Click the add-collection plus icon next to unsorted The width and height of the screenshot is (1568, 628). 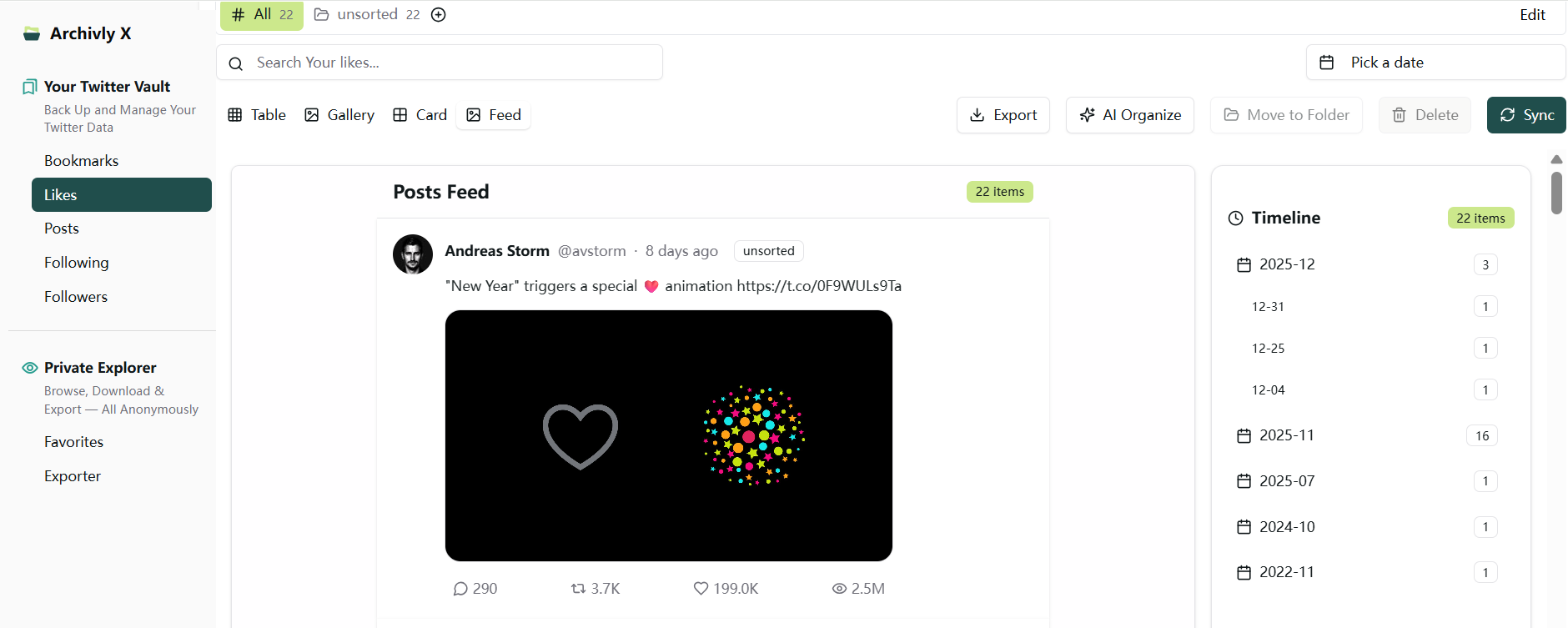(x=438, y=14)
